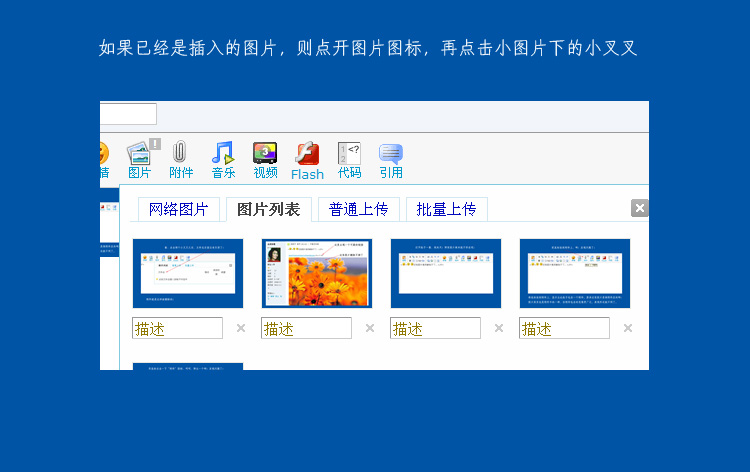
Task: Select the thumbnail with orange flowers
Action: click(x=316, y=273)
